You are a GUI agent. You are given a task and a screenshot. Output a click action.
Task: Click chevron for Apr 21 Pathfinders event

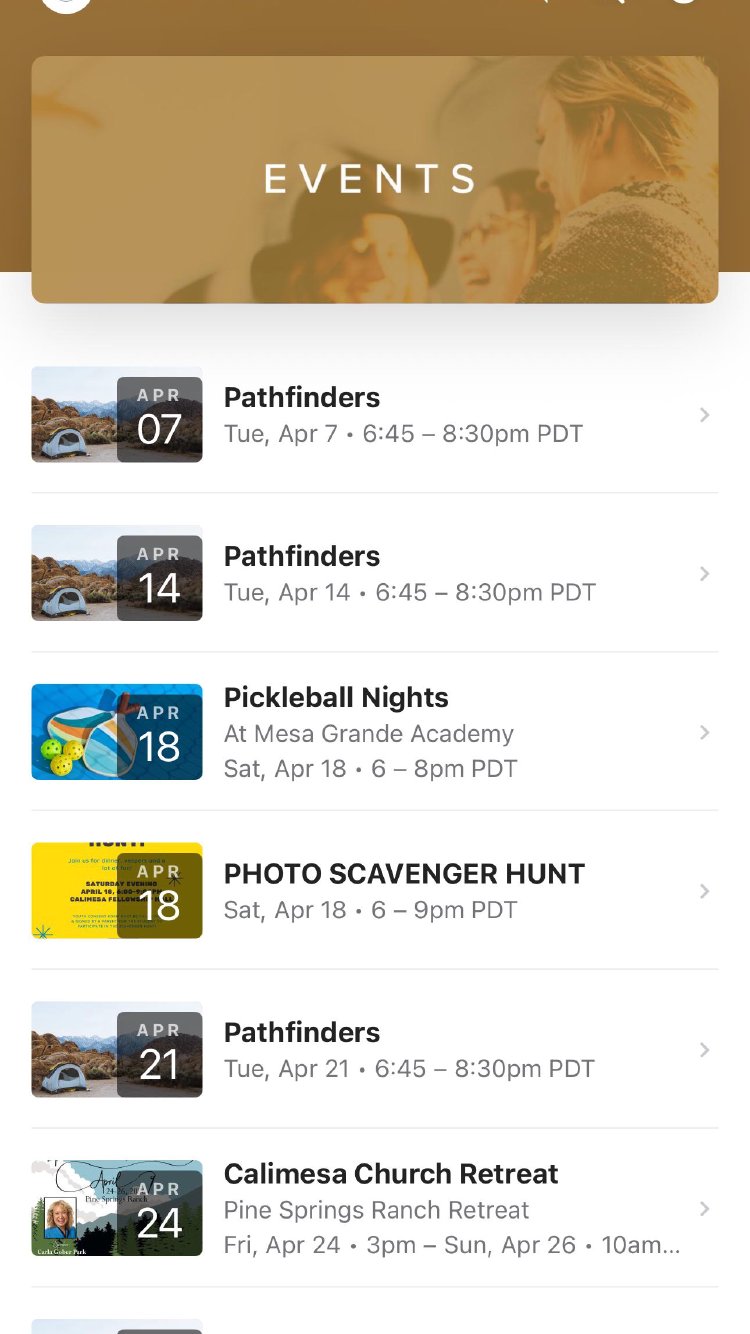[x=704, y=1050]
